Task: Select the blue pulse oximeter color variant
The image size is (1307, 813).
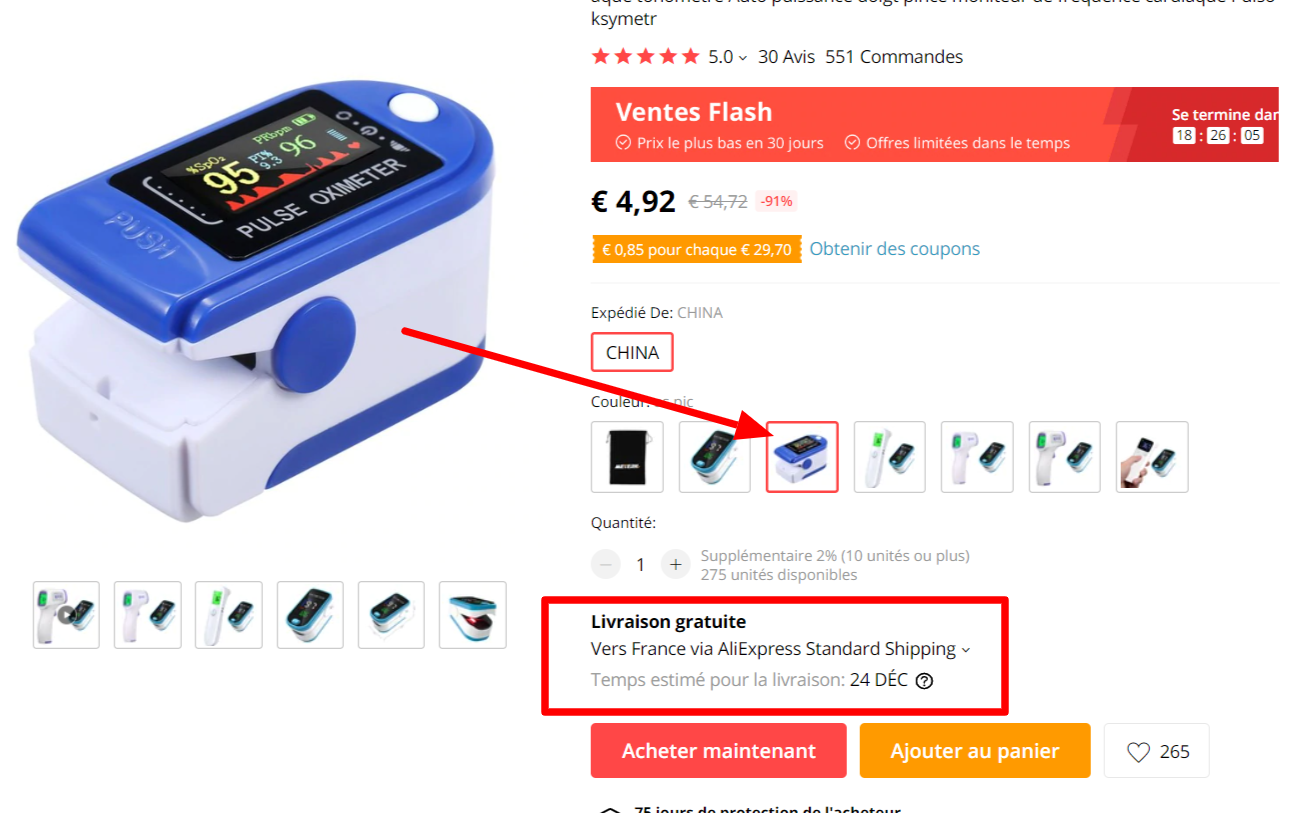Action: [x=802, y=457]
